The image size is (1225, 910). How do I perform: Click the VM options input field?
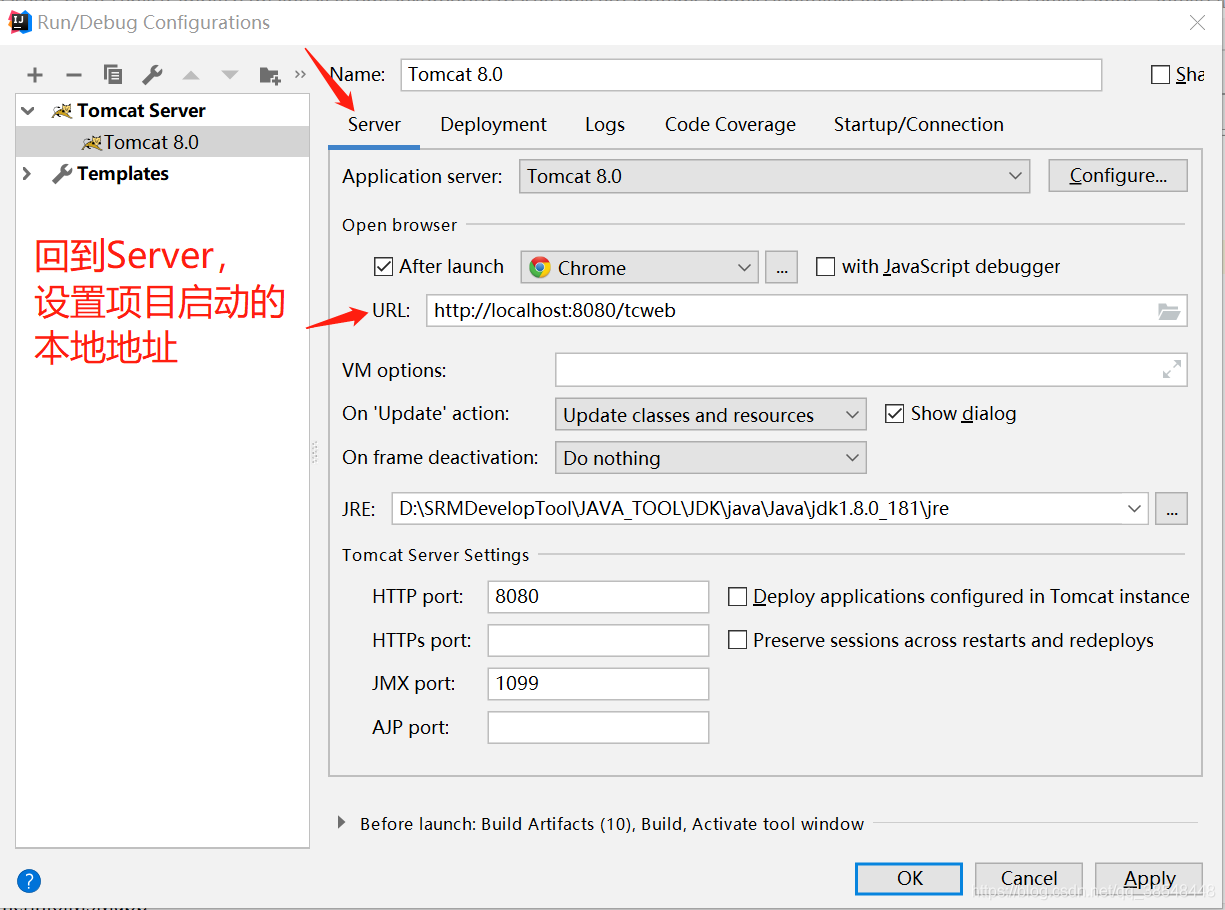[871, 370]
